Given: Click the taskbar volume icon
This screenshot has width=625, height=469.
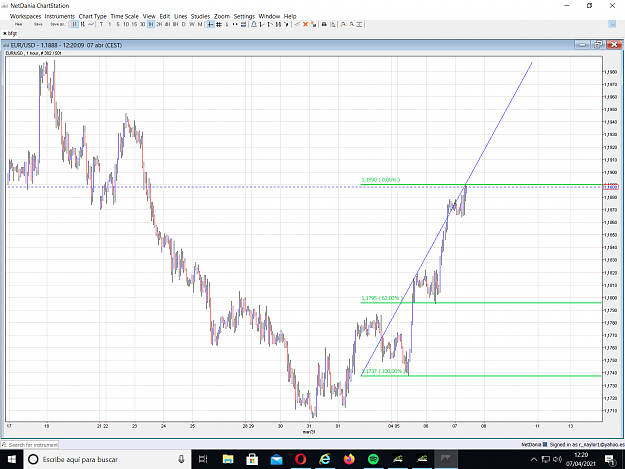Looking at the screenshot, I should click(557, 459).
